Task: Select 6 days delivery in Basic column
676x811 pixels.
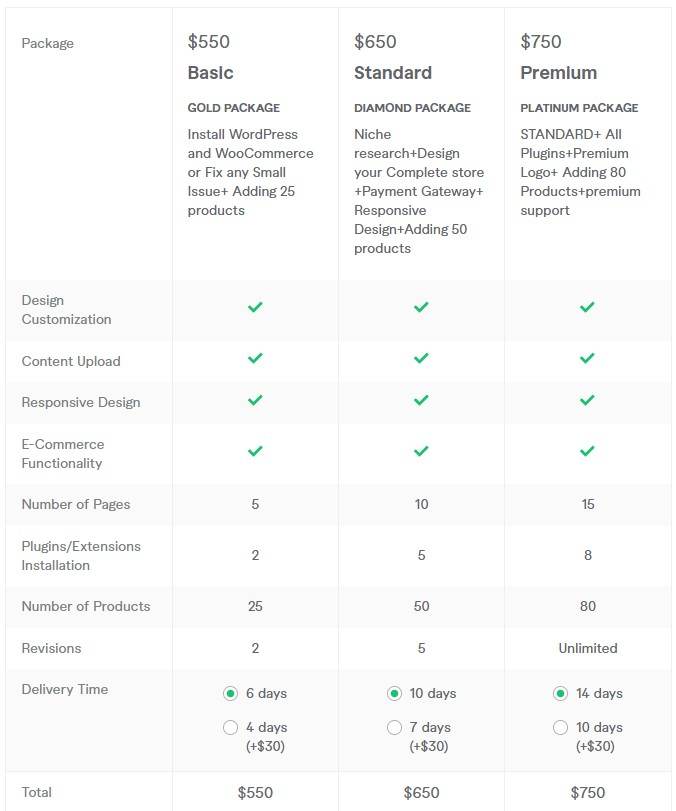Action: click(230, 693)
